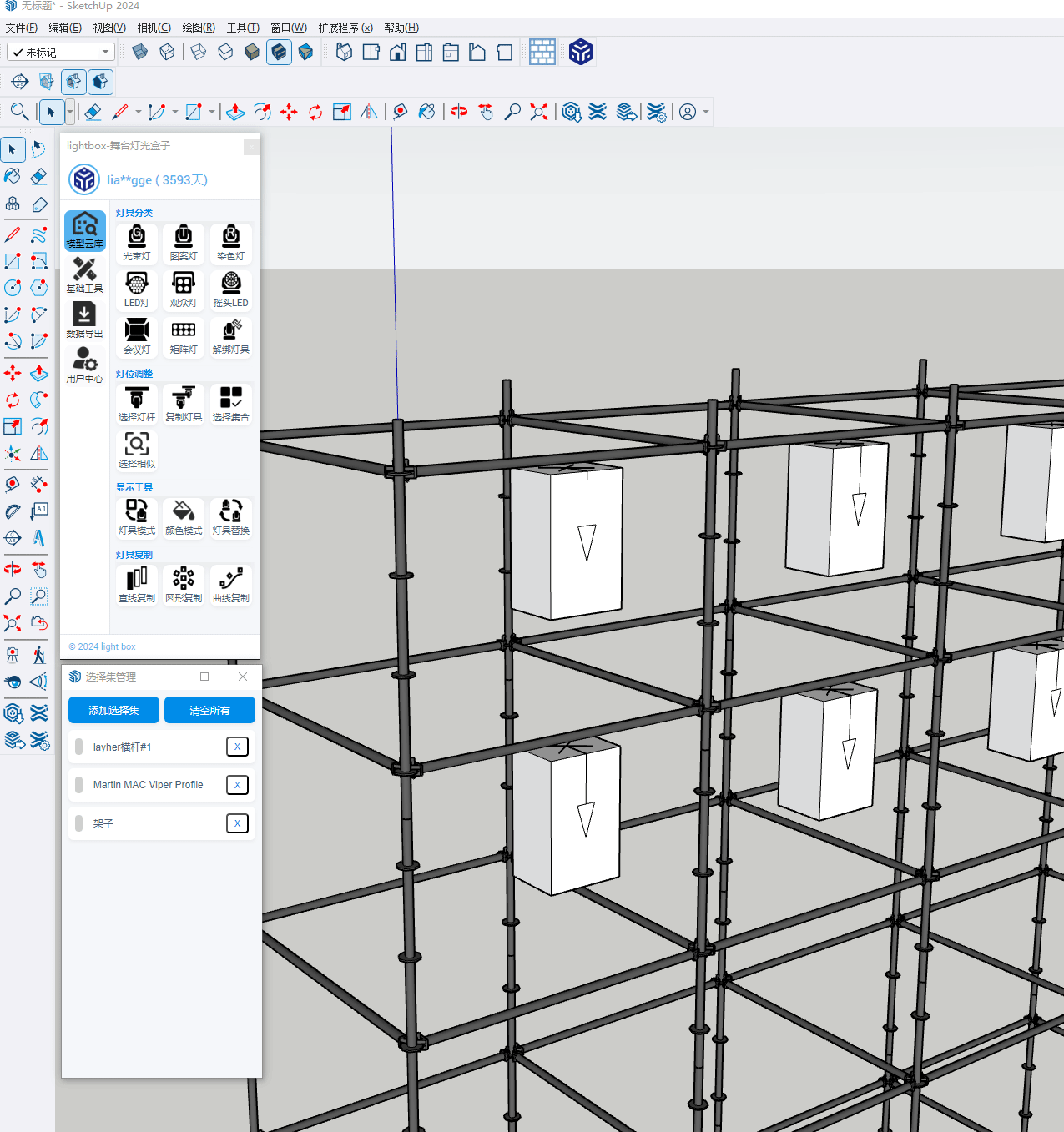Click the 矩阵灯 matrix light icon

(184, 335)
